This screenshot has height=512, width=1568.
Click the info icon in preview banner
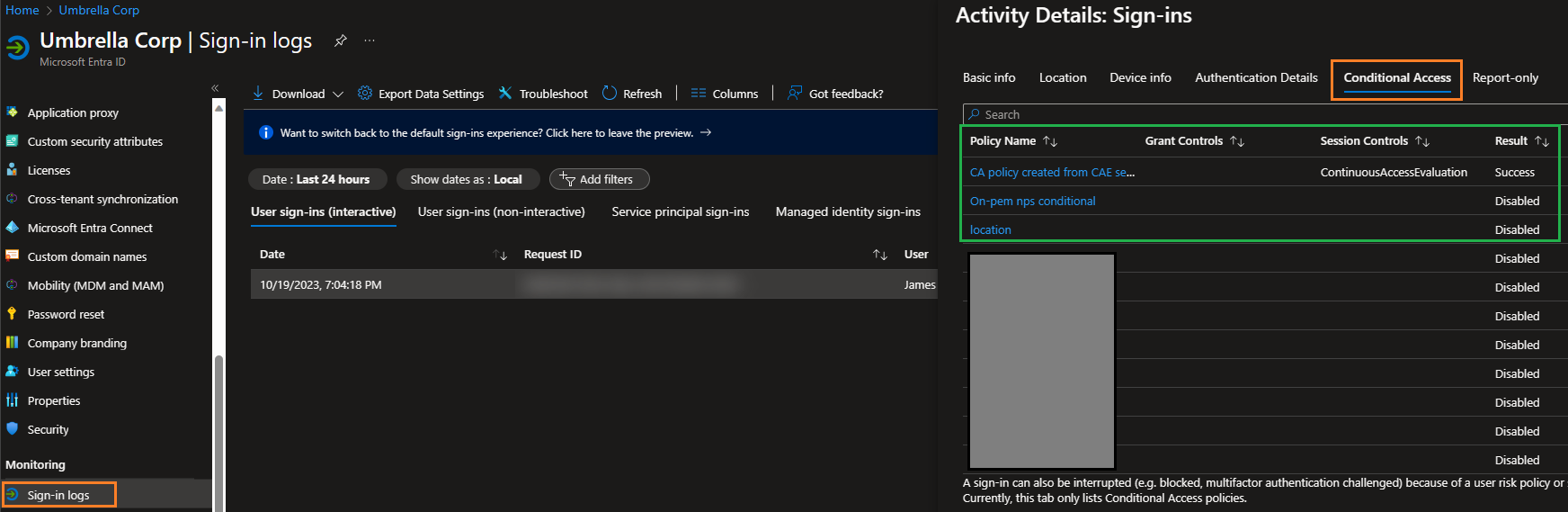pyautogui.click(x=266, y=132)
